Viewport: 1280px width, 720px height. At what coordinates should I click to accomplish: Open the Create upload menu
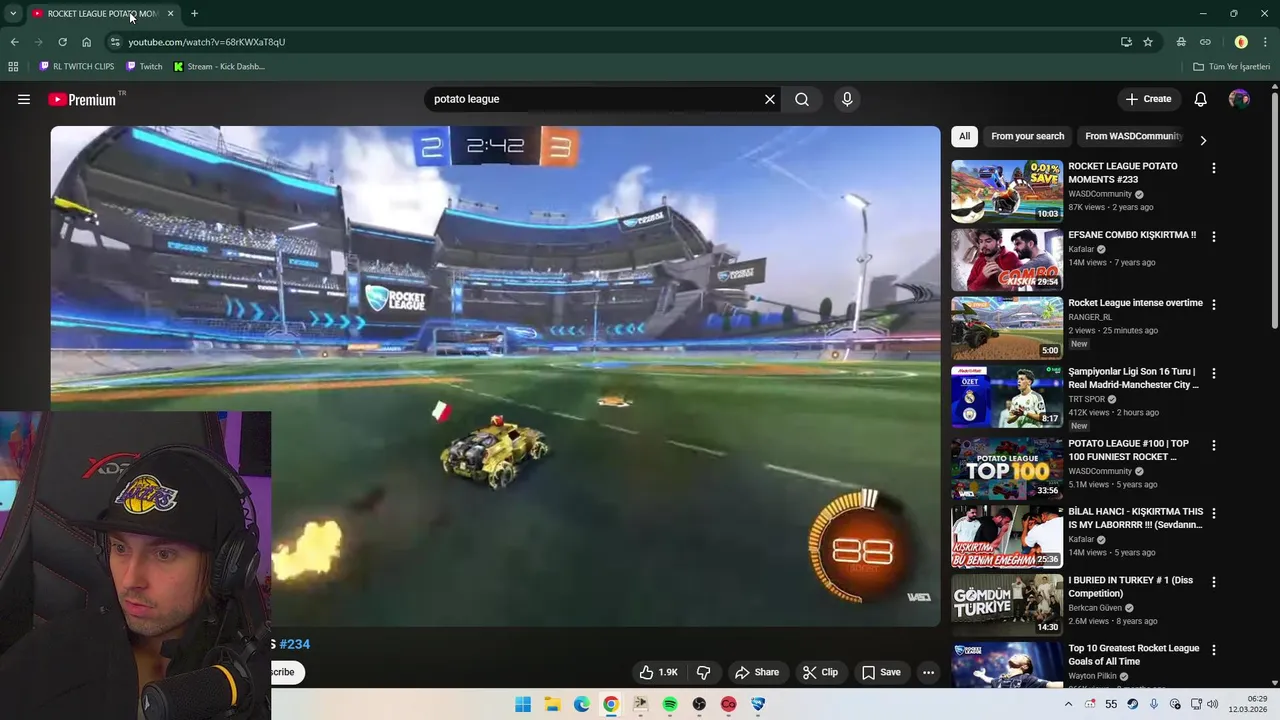click(1148, 99)
